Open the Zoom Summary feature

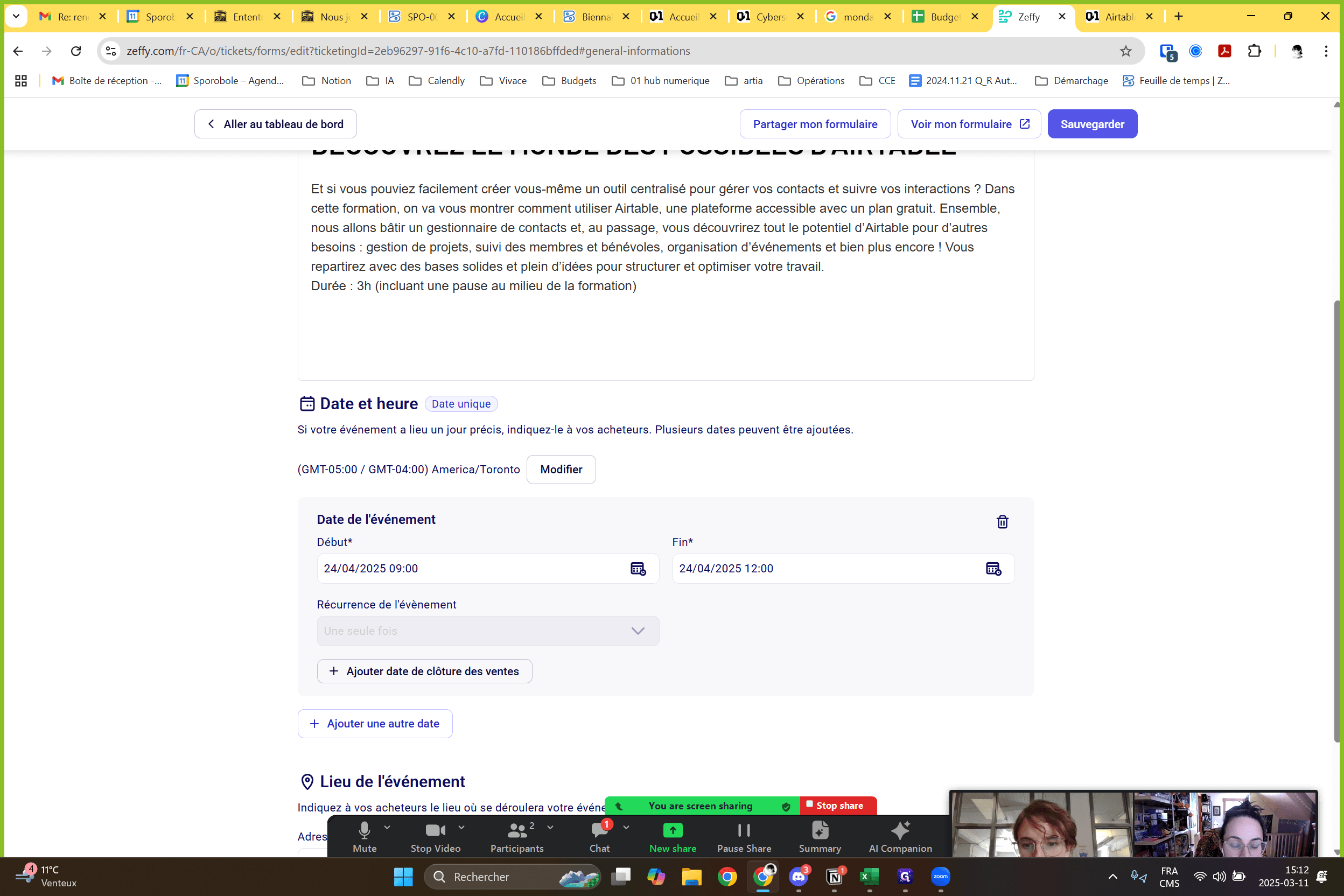click(x=820, y=837)
